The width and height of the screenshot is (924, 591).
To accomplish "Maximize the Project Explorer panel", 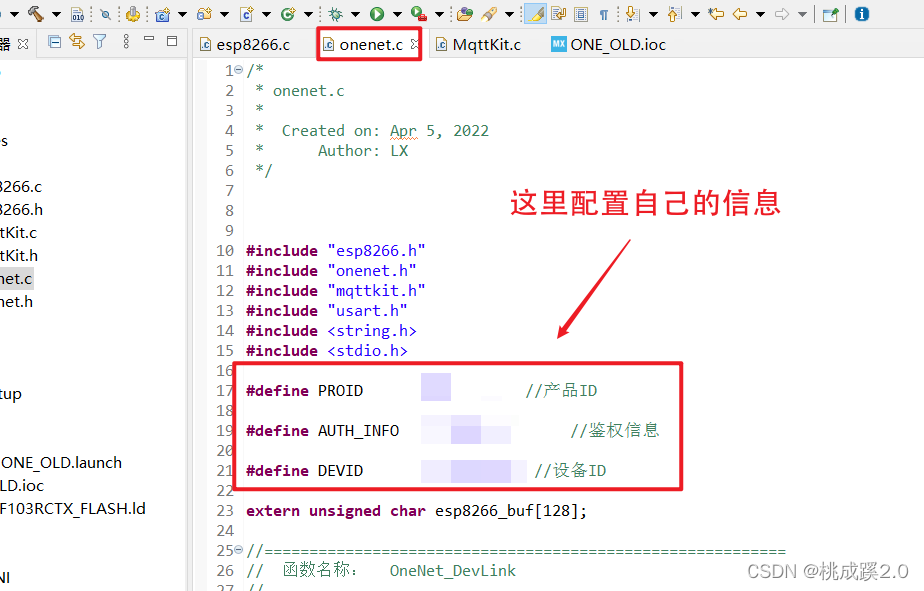I will tap(172, 41).
